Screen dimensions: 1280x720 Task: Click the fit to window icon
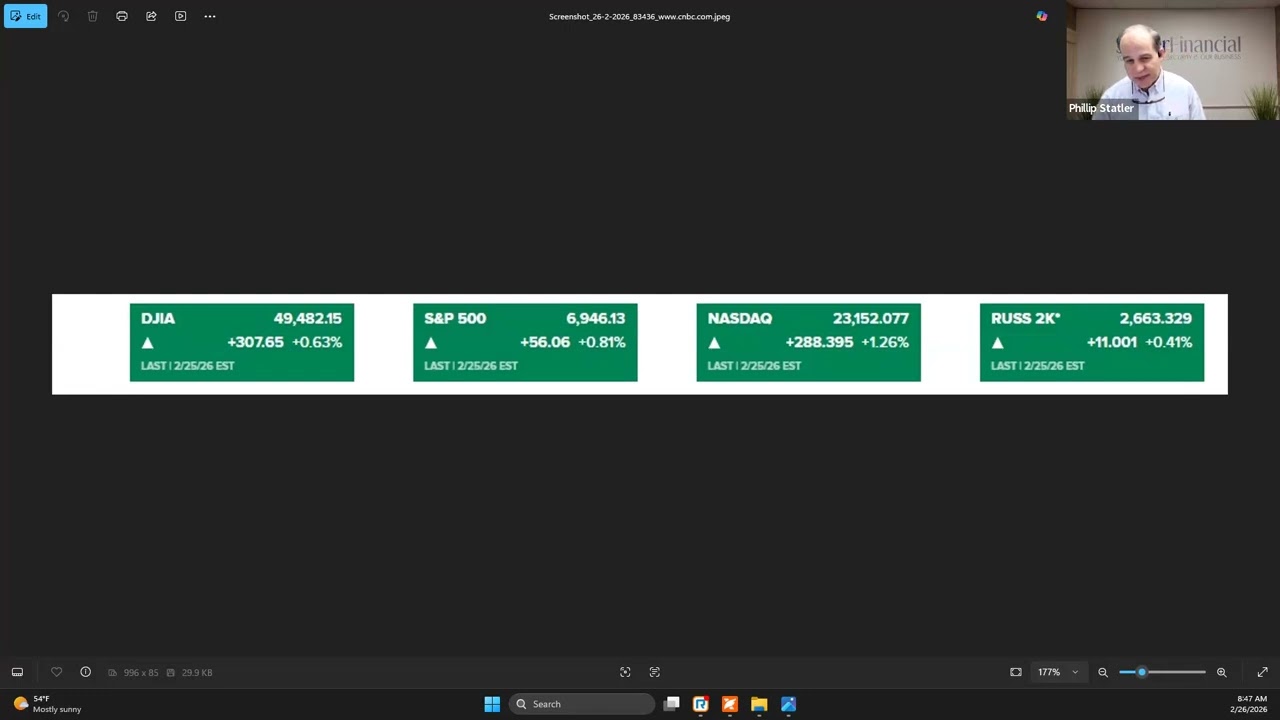tap(1016, 672)
